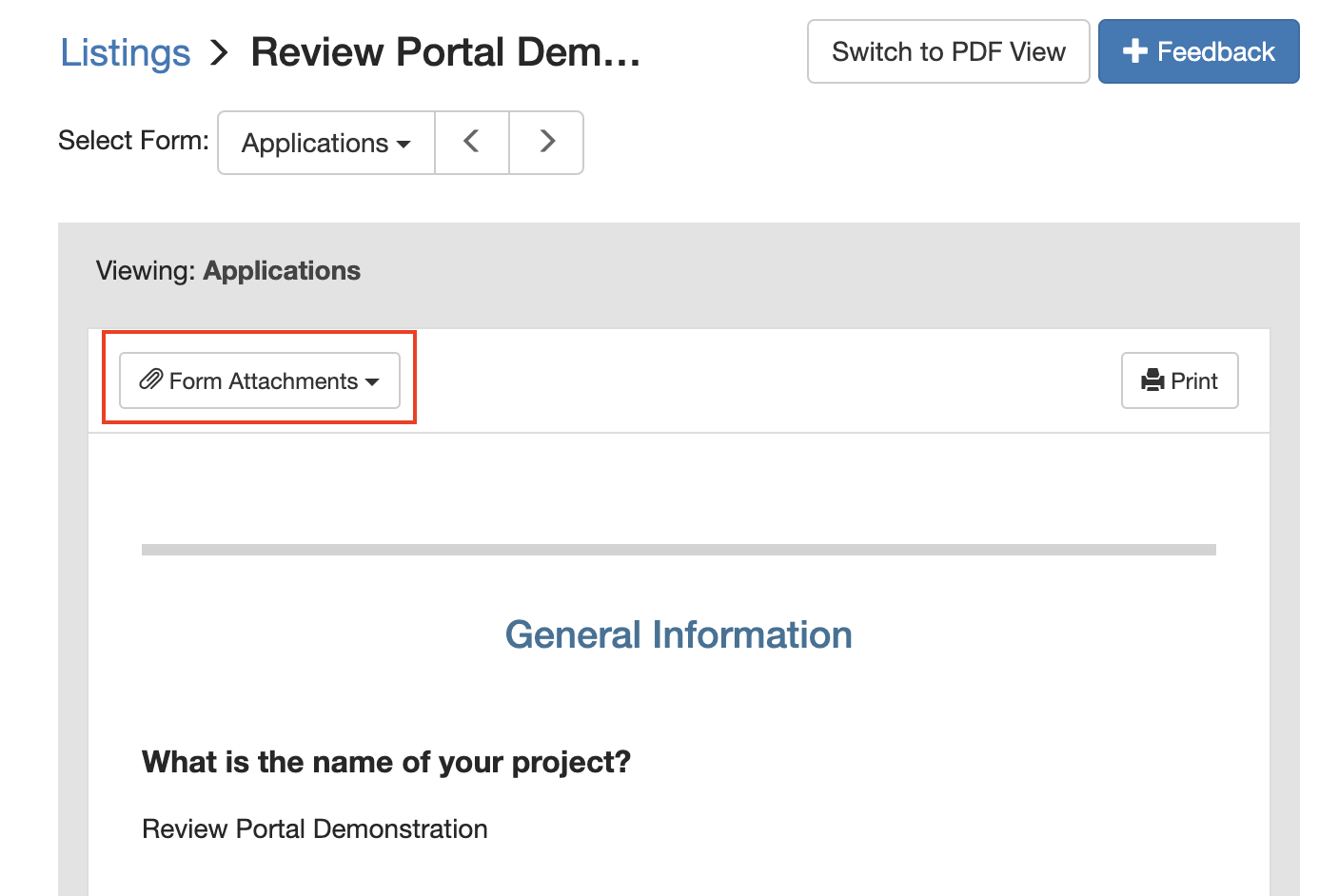
Task: Click the left chevron to view previous form
Action: point(472,141)
